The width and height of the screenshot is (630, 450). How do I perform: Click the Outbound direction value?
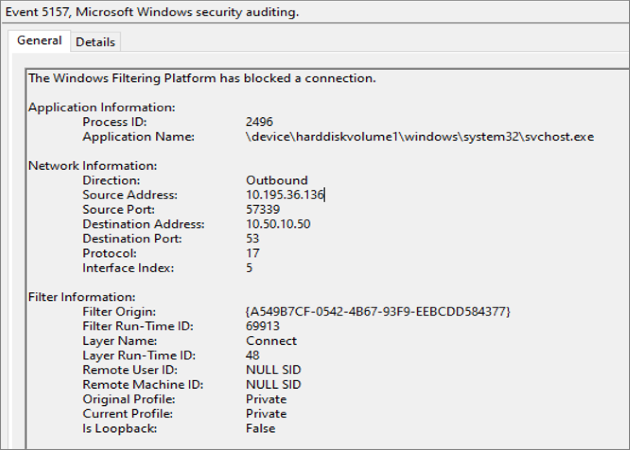pos(276,180)
